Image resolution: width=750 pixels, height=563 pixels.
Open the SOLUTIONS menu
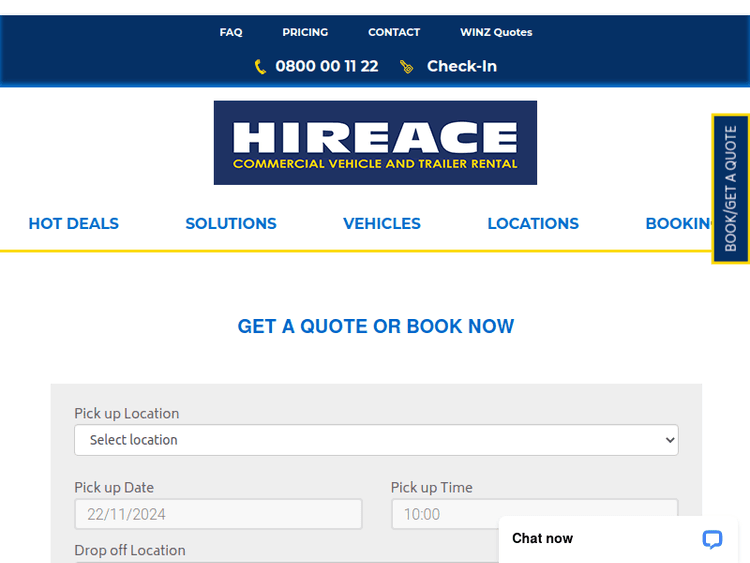pos(231,223)
